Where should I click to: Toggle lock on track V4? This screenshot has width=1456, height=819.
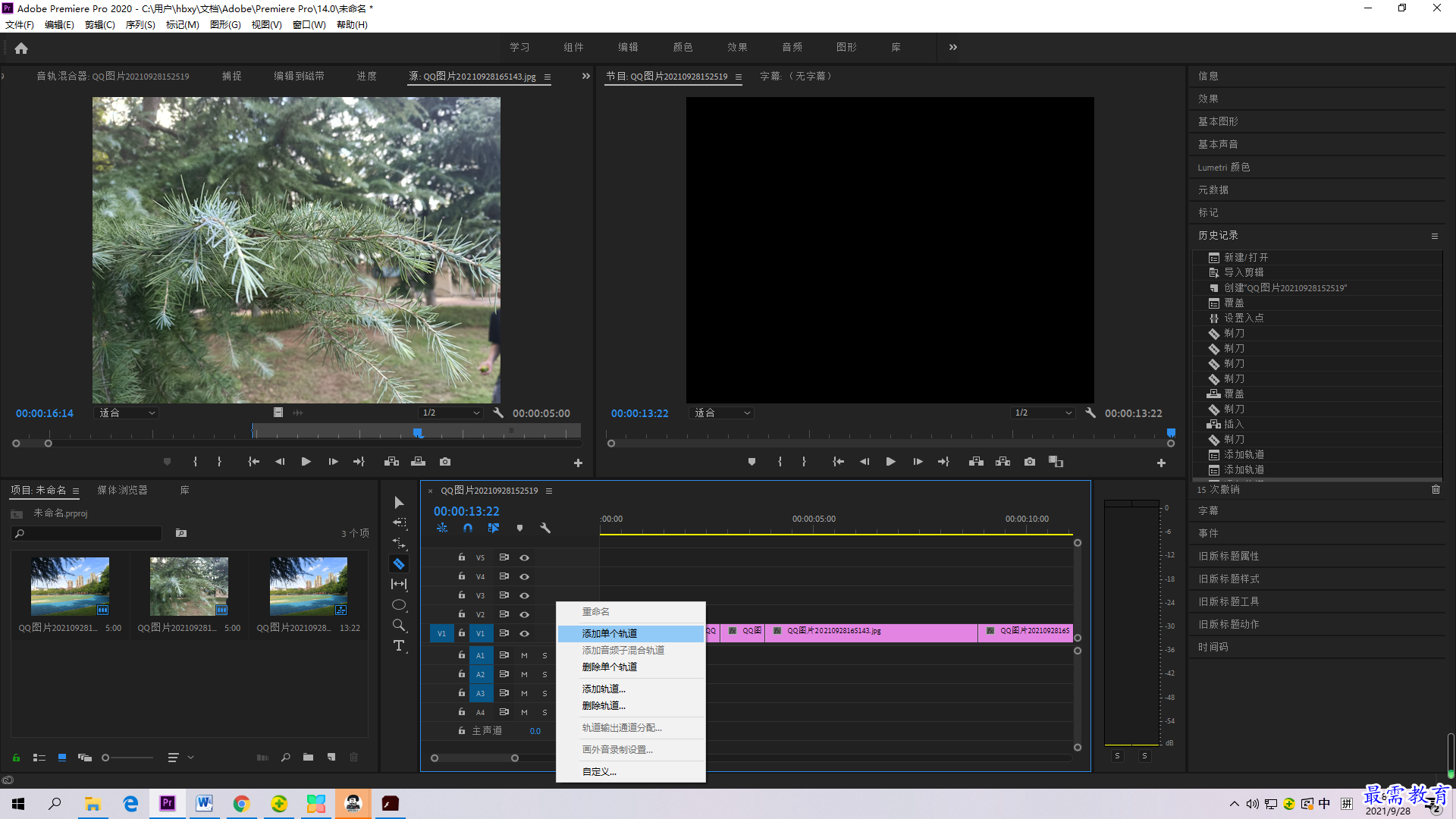[x=461, y=577]
